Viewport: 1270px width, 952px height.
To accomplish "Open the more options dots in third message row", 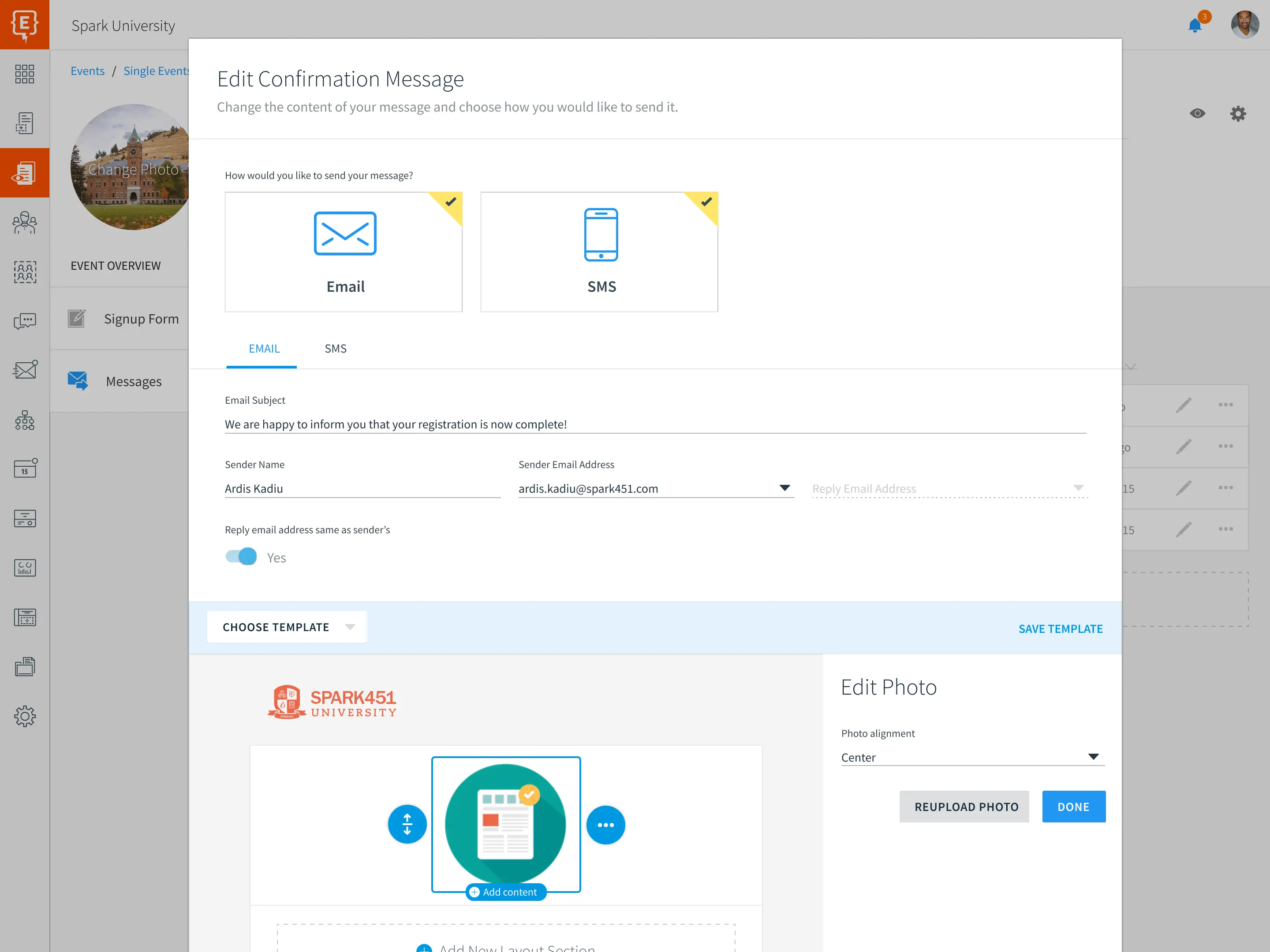I will pyautogui.click(x=1225, y=488).
